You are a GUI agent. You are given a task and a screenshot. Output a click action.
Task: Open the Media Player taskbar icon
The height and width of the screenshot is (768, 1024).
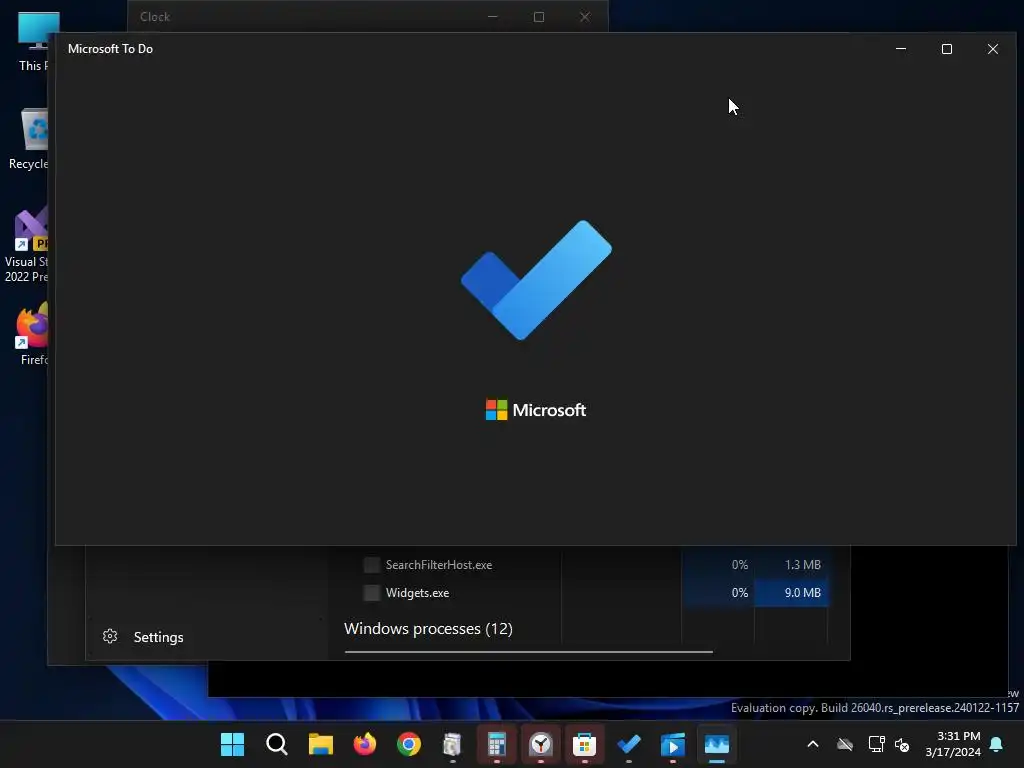673,744
